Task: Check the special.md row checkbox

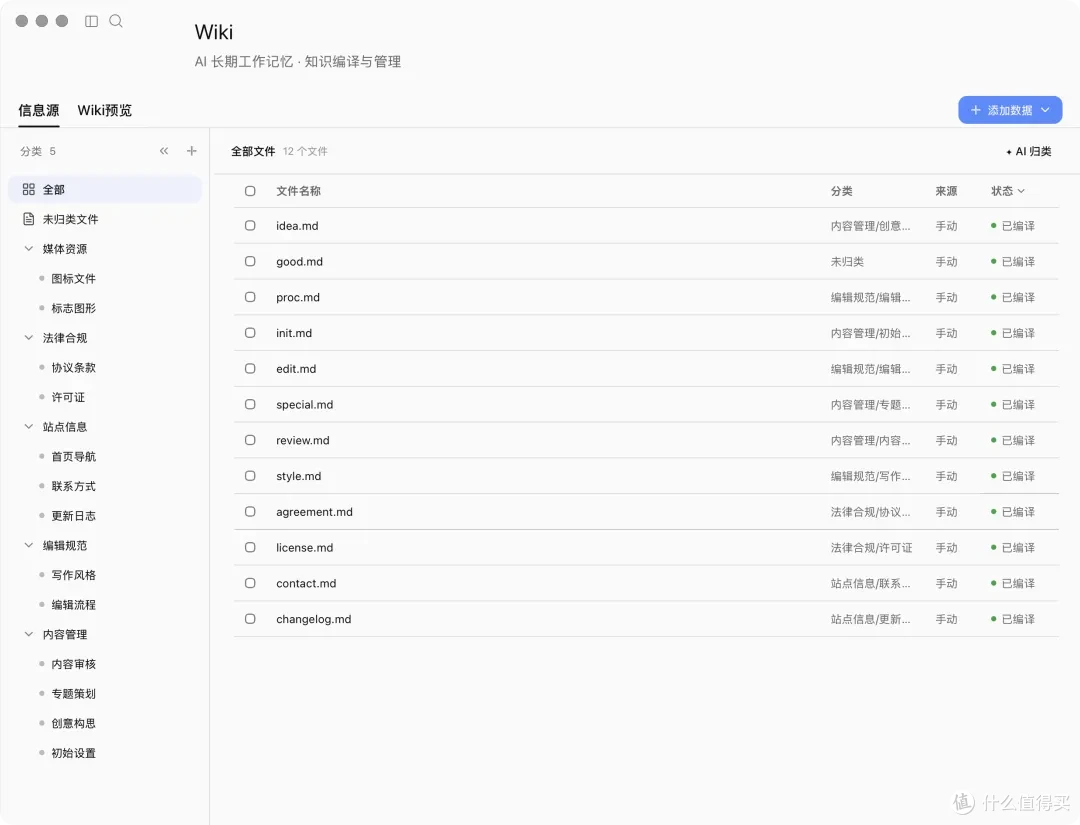Action: tap(250, 404)
